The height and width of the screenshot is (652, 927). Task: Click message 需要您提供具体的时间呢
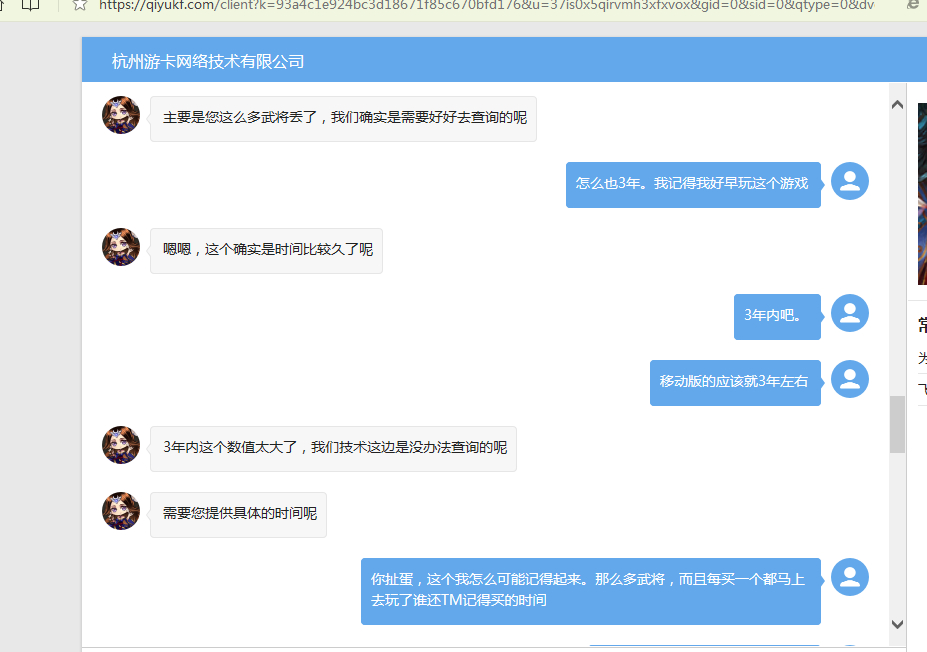238,515
